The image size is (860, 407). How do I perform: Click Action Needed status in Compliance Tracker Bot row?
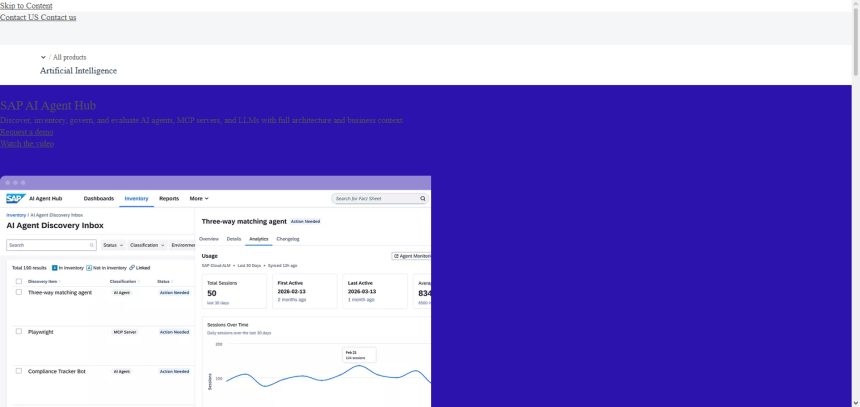pyautogui.click(x=174, y=371)
